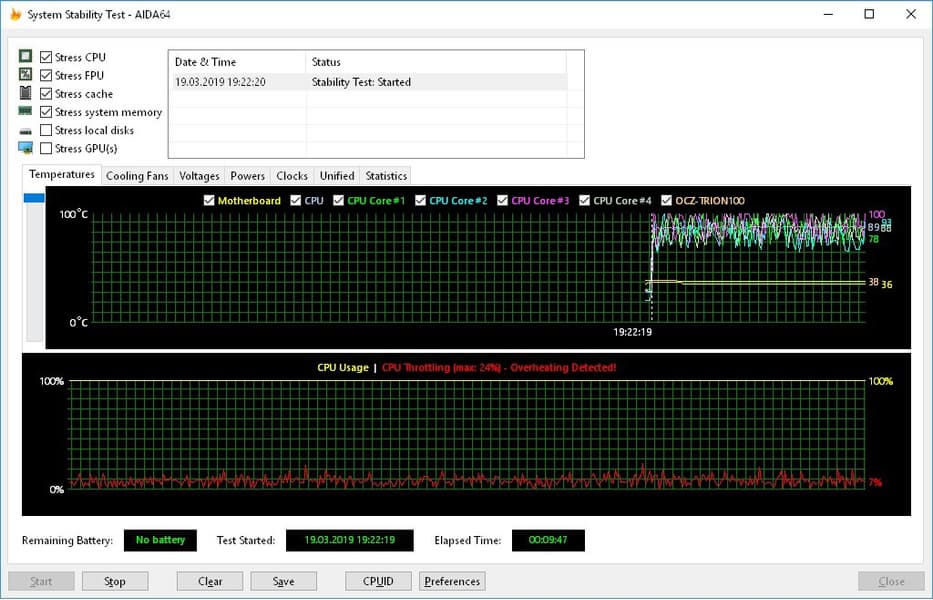This screenshot has height=600, width=933.
Task: Click the Clear button
Action: click(x=210, y=581)
